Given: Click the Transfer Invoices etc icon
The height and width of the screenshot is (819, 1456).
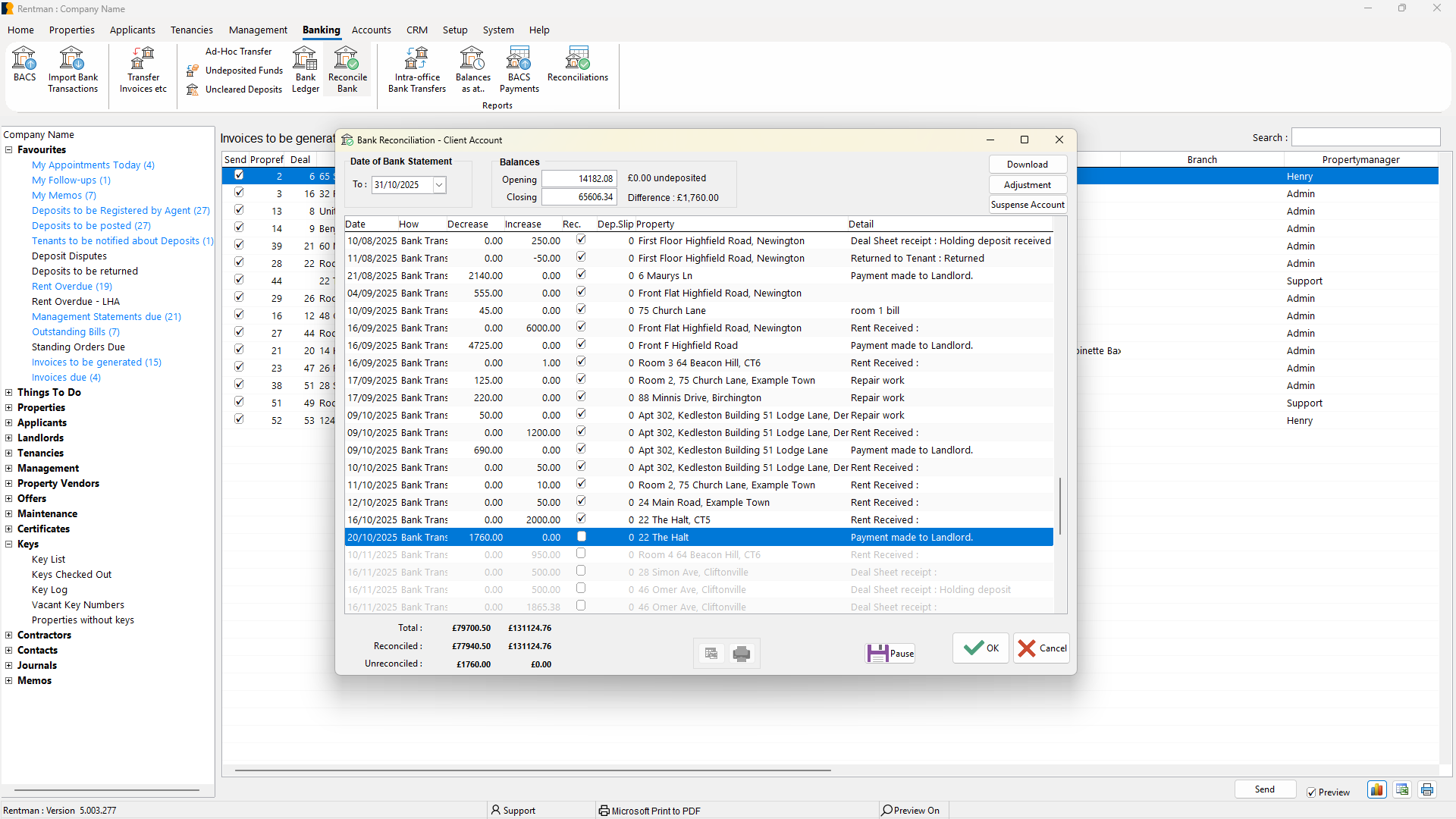Looking at the screenshot, I should 143,68.
